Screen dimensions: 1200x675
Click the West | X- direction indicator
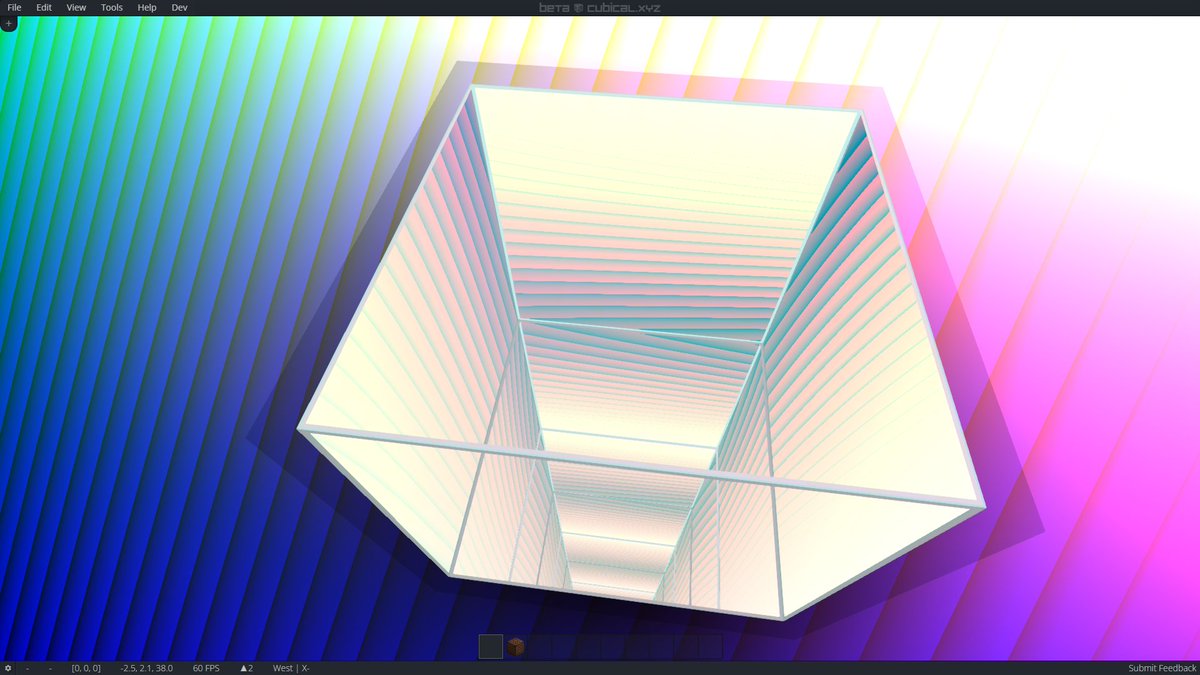click(x=290, y=668)
